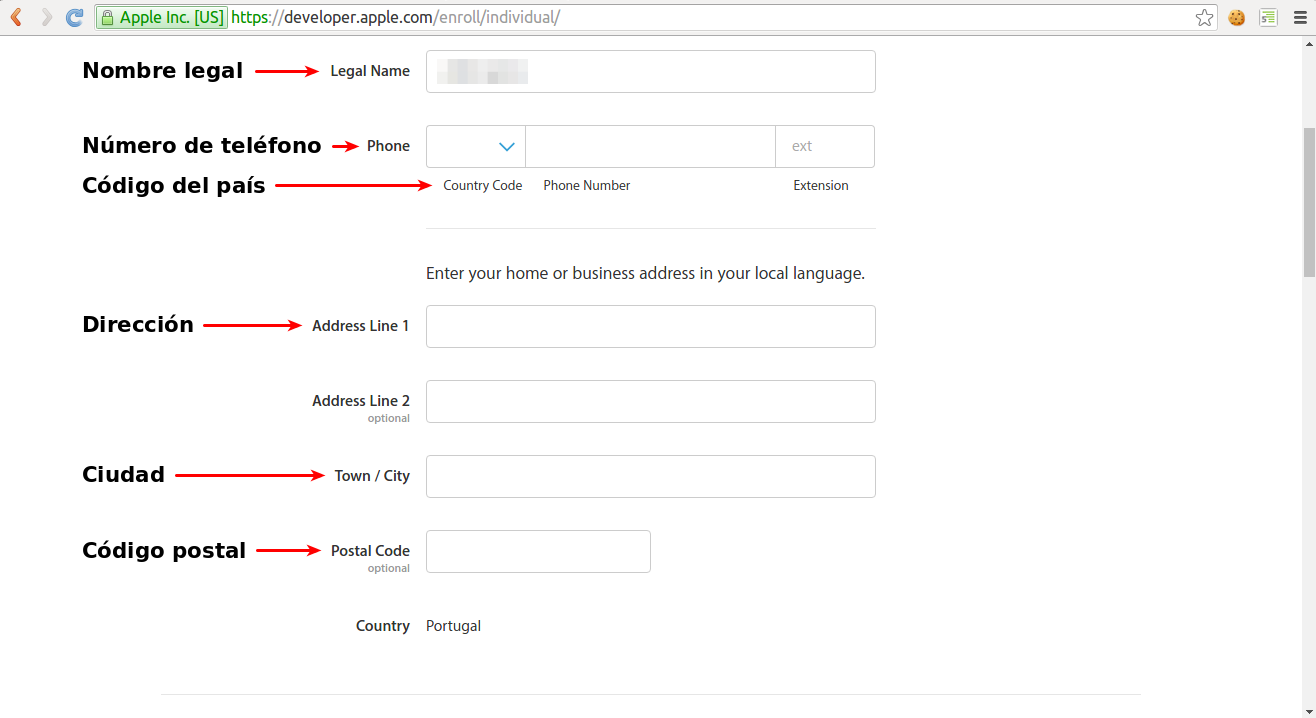
Task: Click the Address Line 2 optional field
Action: [650, 401]
